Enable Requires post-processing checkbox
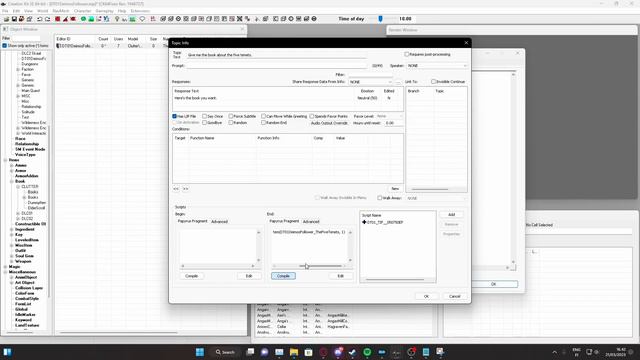 [x=407, y=54]
